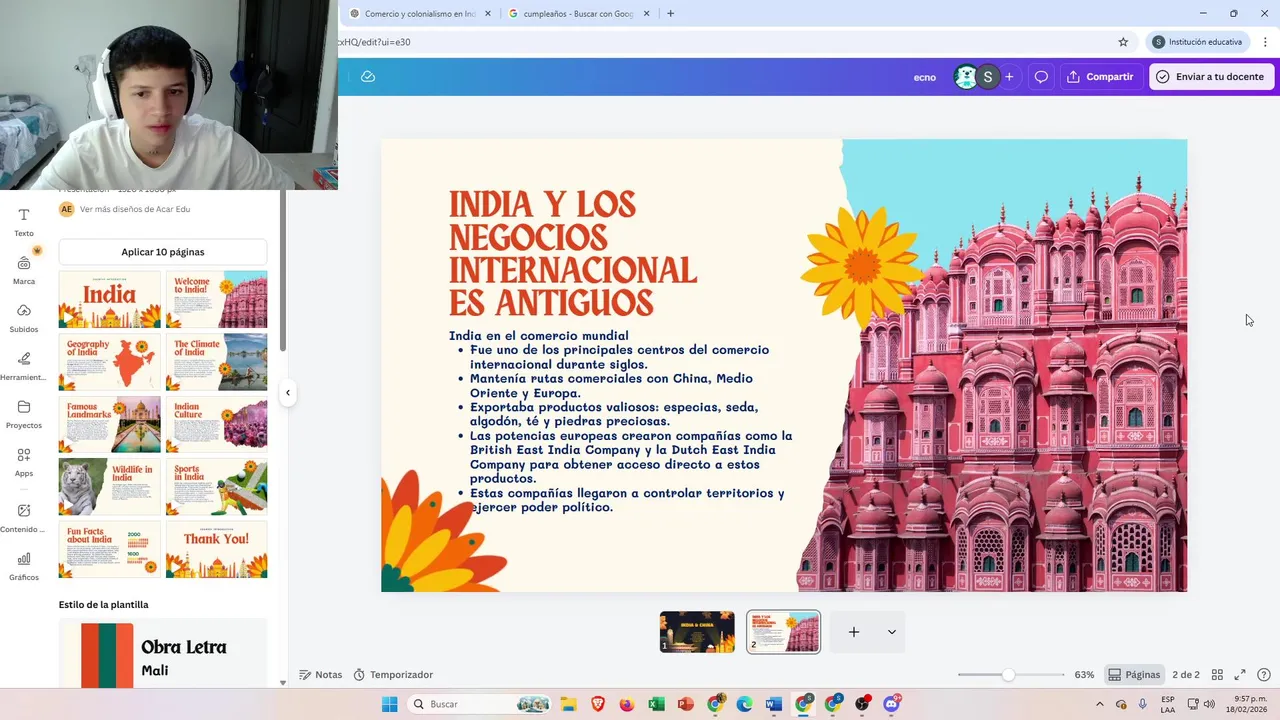Apply all with Aplicar 10 páginas

point(163,252)
